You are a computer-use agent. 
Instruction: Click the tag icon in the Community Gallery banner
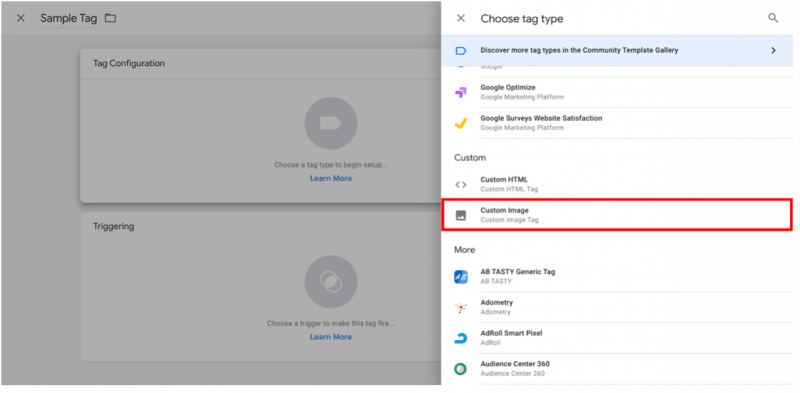pos(461,51)
